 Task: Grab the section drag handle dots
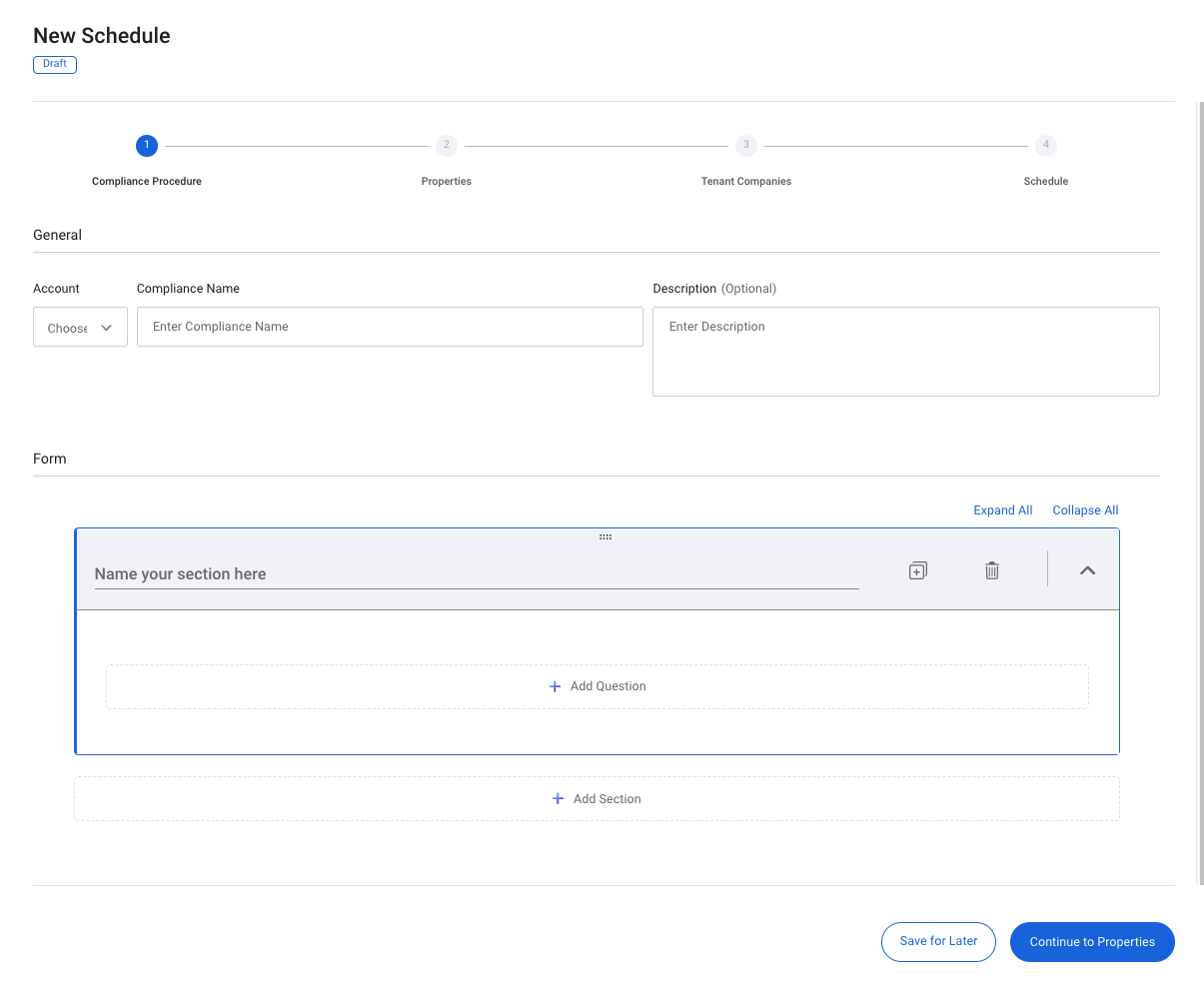point(605,537)
